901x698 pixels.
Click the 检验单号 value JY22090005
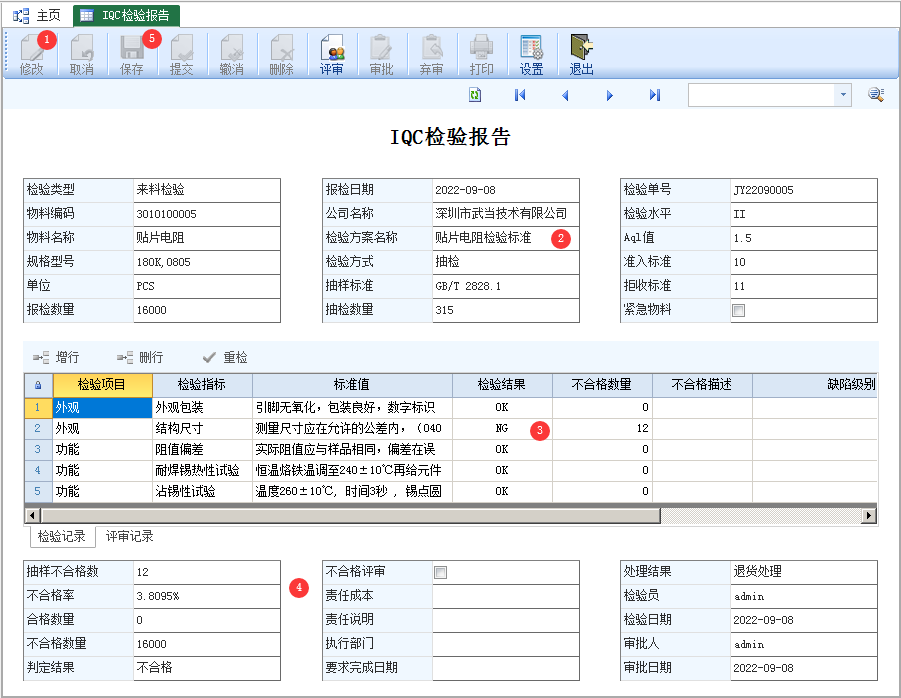point(803,190)
